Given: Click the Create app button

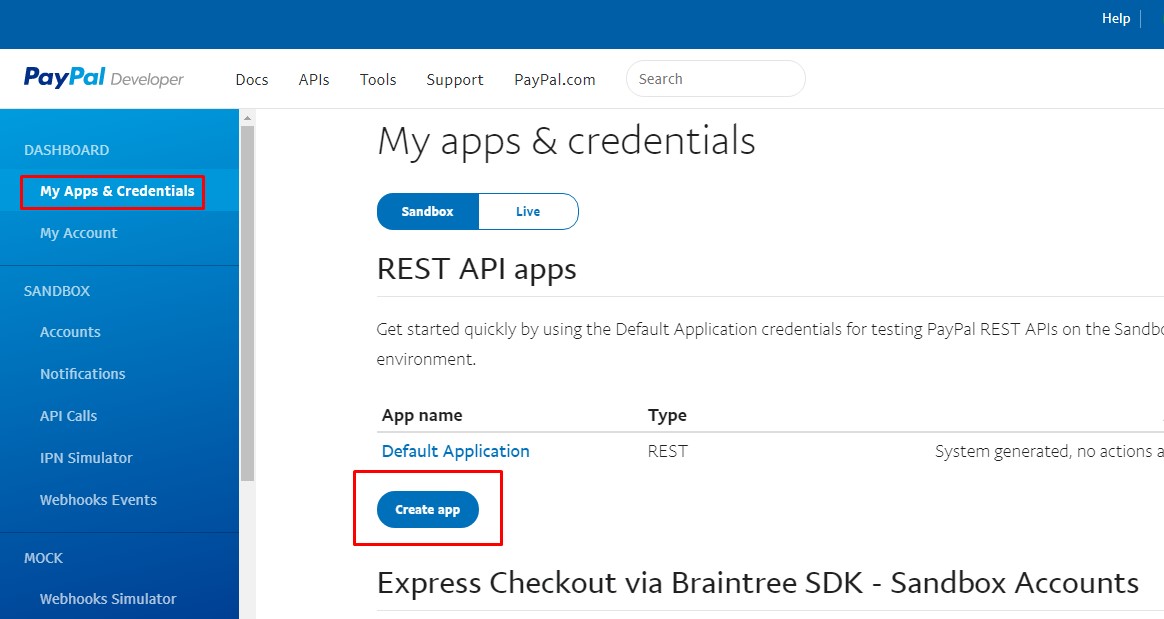Looking at the screenshot, I should [x=428, y=510].
